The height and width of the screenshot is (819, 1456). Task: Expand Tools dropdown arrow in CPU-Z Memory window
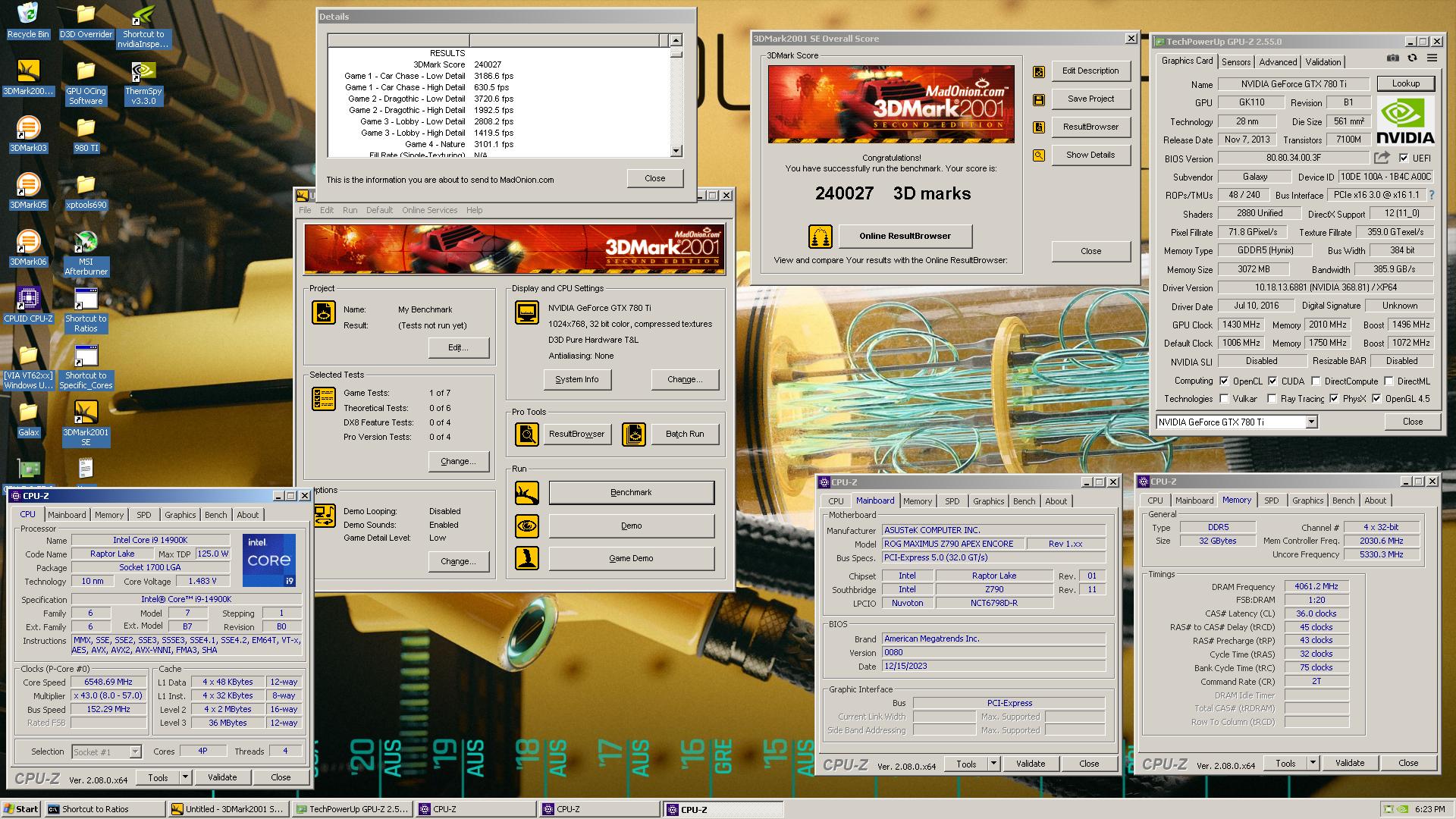tap(1312, 763)
